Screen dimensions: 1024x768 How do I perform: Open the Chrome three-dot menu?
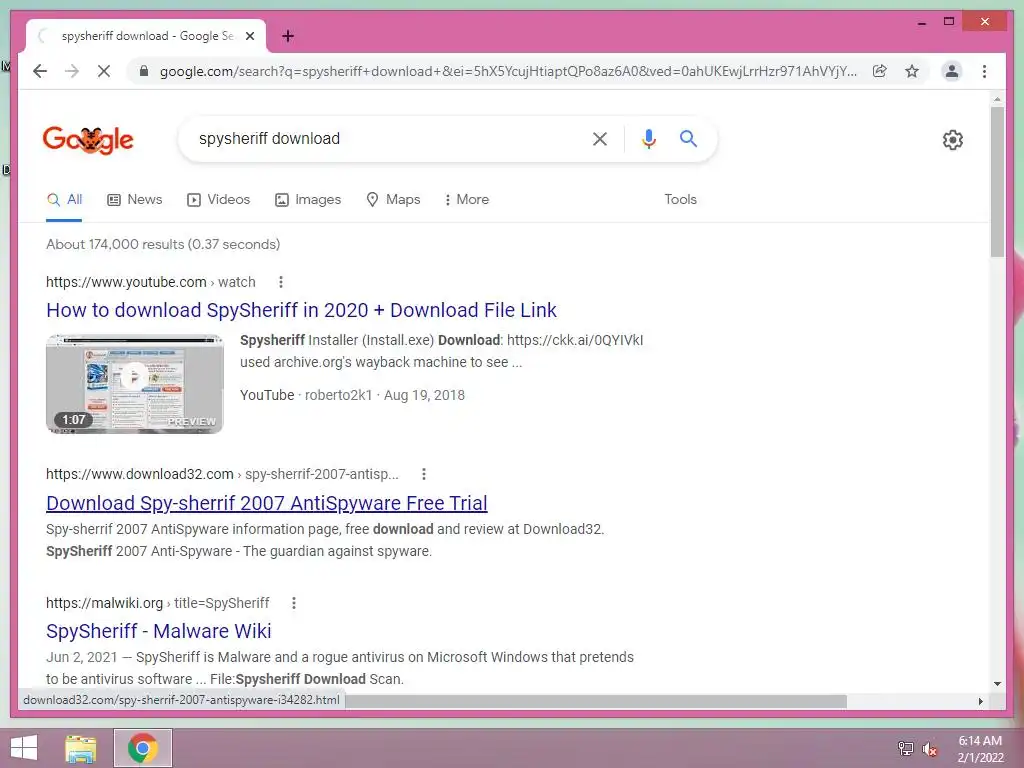coord(984,71)
